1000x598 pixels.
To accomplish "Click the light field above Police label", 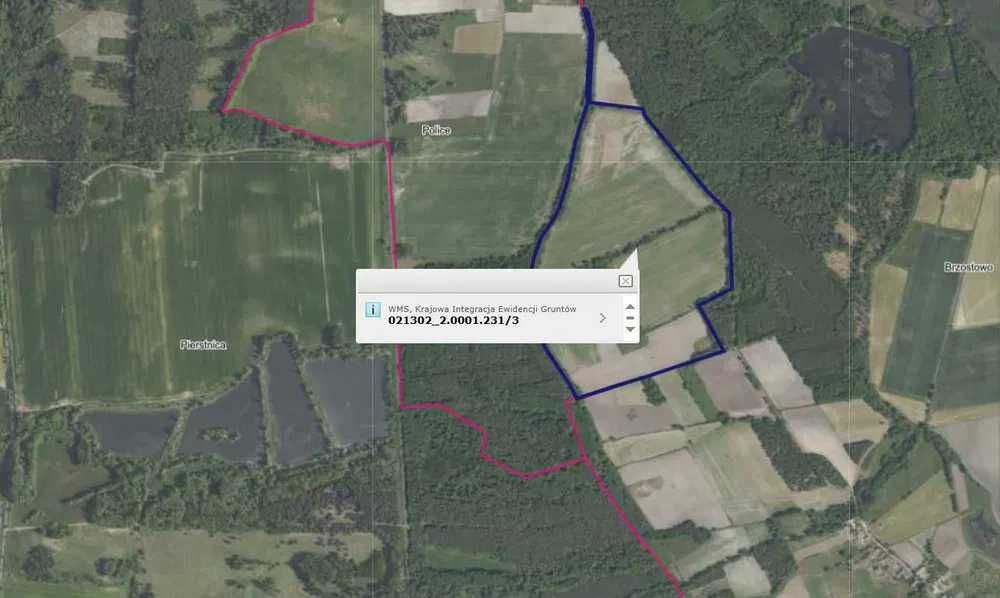I will click(449, 106).
